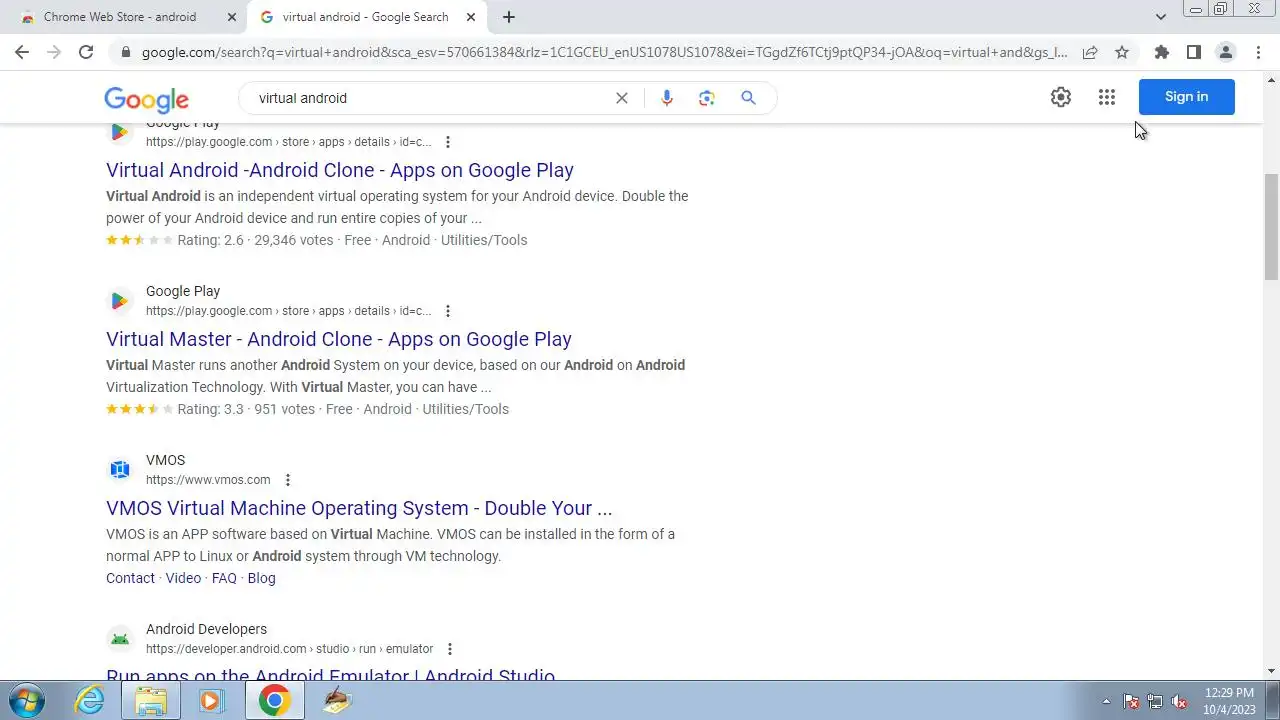Open Action Center flag icon
1280x720 pixels.
click(1131, 701)
